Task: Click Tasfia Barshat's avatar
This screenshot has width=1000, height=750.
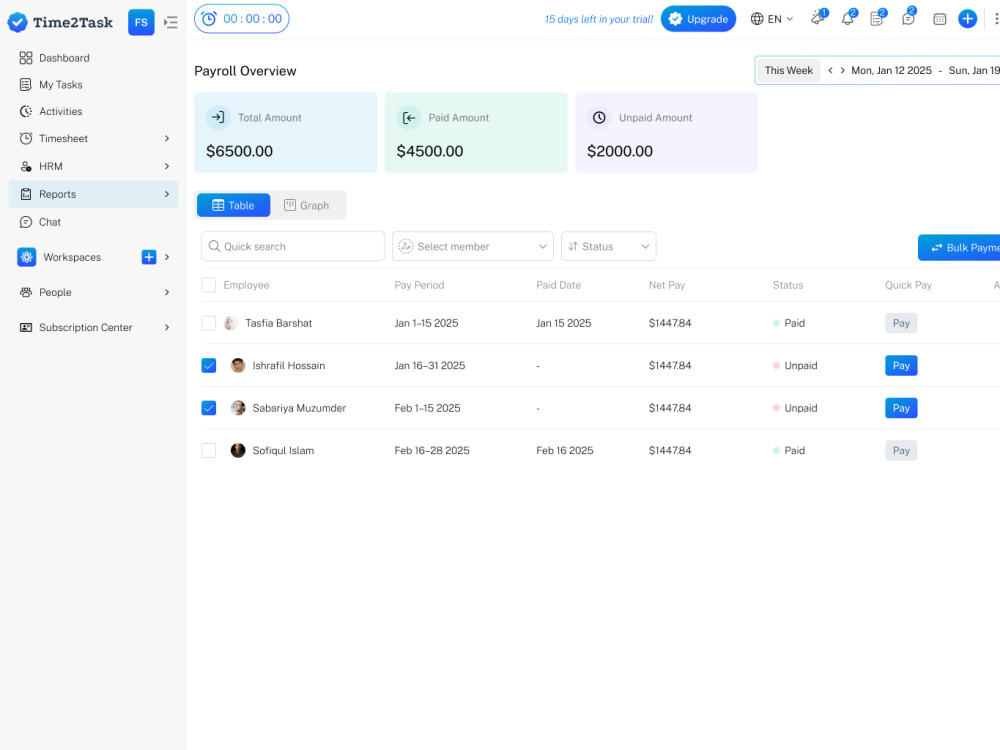Action: pyautogui.click(x=230, y=323)
